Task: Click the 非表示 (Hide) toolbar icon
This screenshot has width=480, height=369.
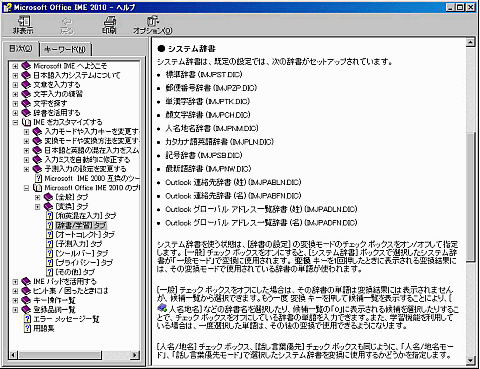Action: pyautogui.click(x=23, y=25)
